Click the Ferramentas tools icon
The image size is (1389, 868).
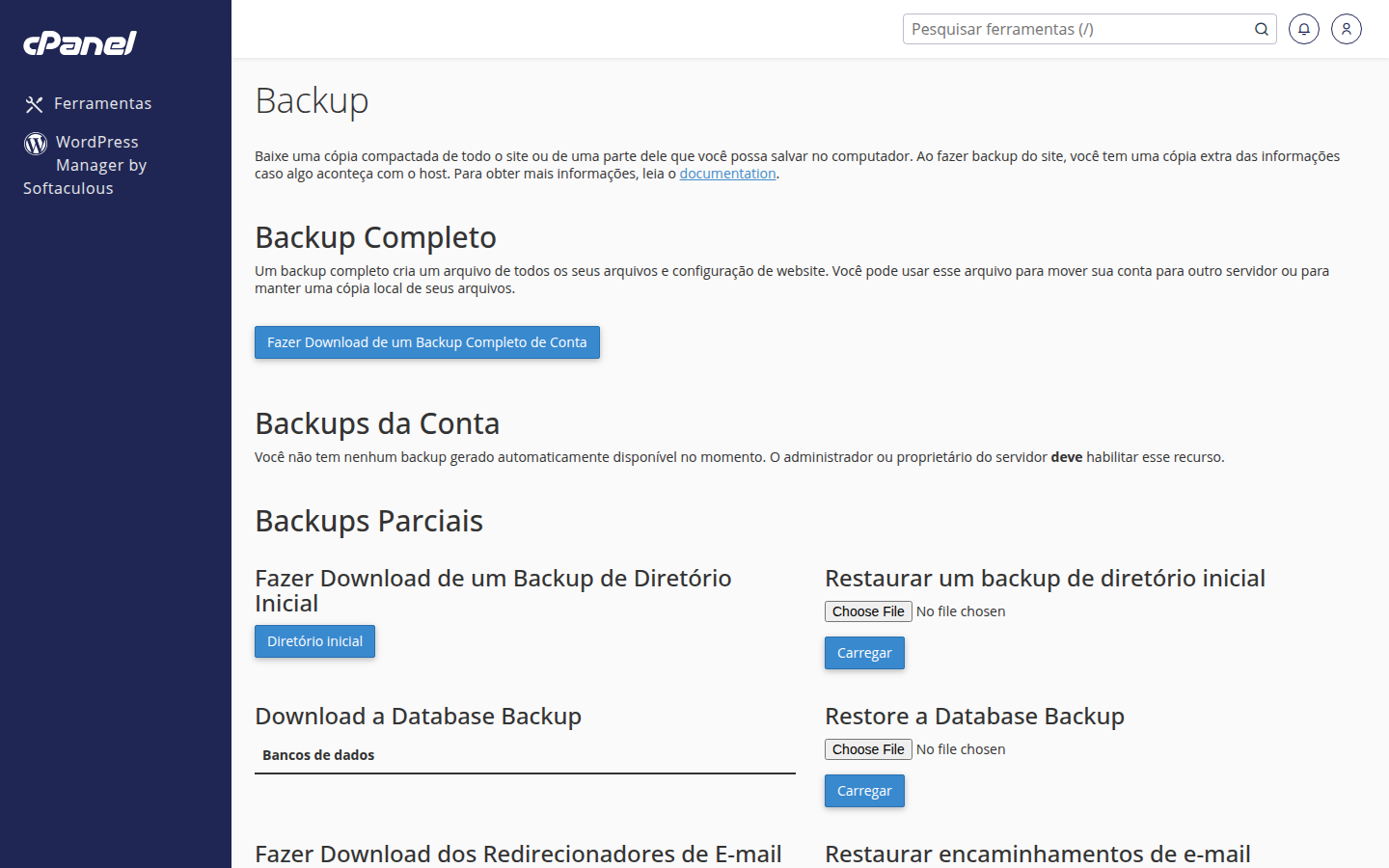pos(35,104)
